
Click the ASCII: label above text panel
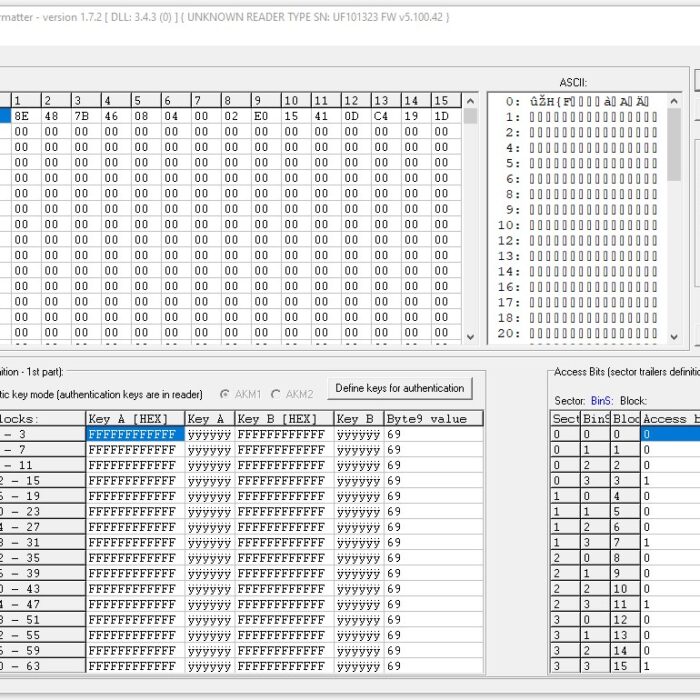[573, 83]
